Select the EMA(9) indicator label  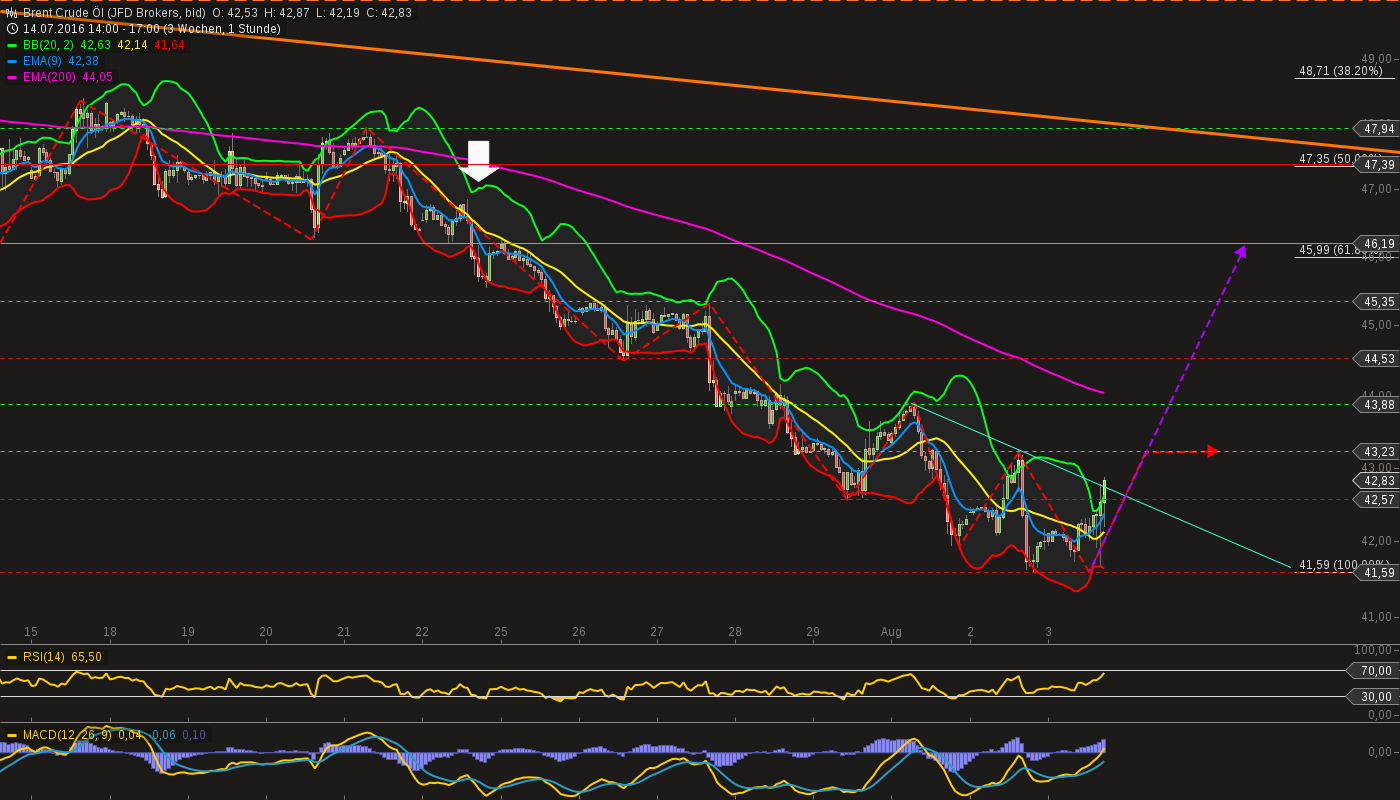[42, 61]
